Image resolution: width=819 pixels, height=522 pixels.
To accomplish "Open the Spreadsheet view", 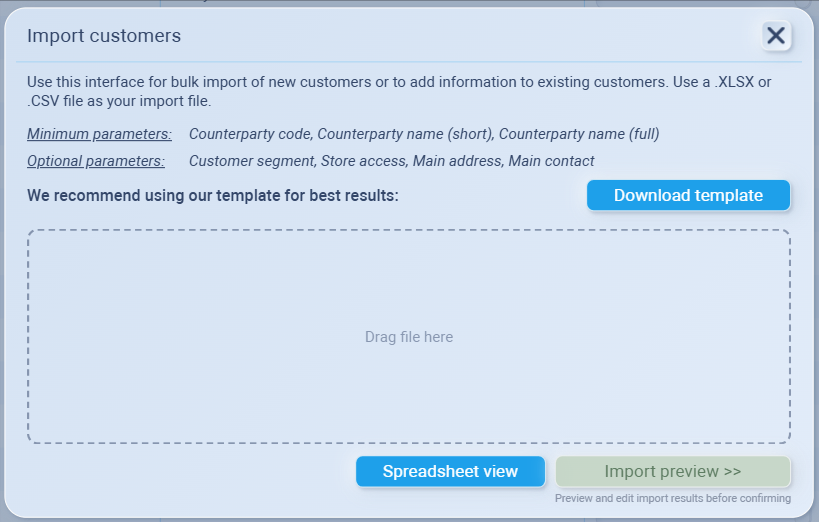I will point(450,471).
